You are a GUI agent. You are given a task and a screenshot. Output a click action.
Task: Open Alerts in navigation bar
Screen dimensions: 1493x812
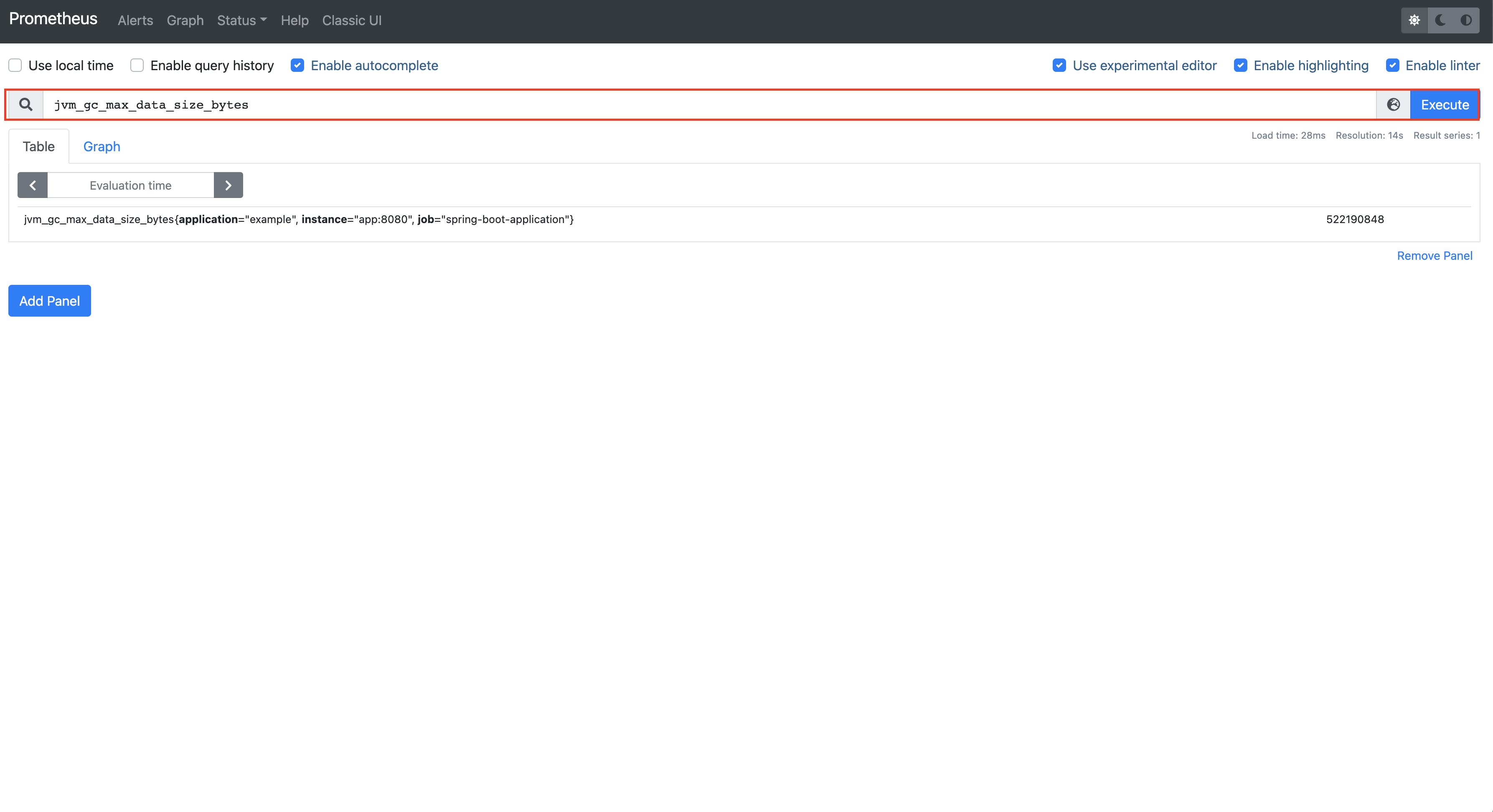point(135,20)
